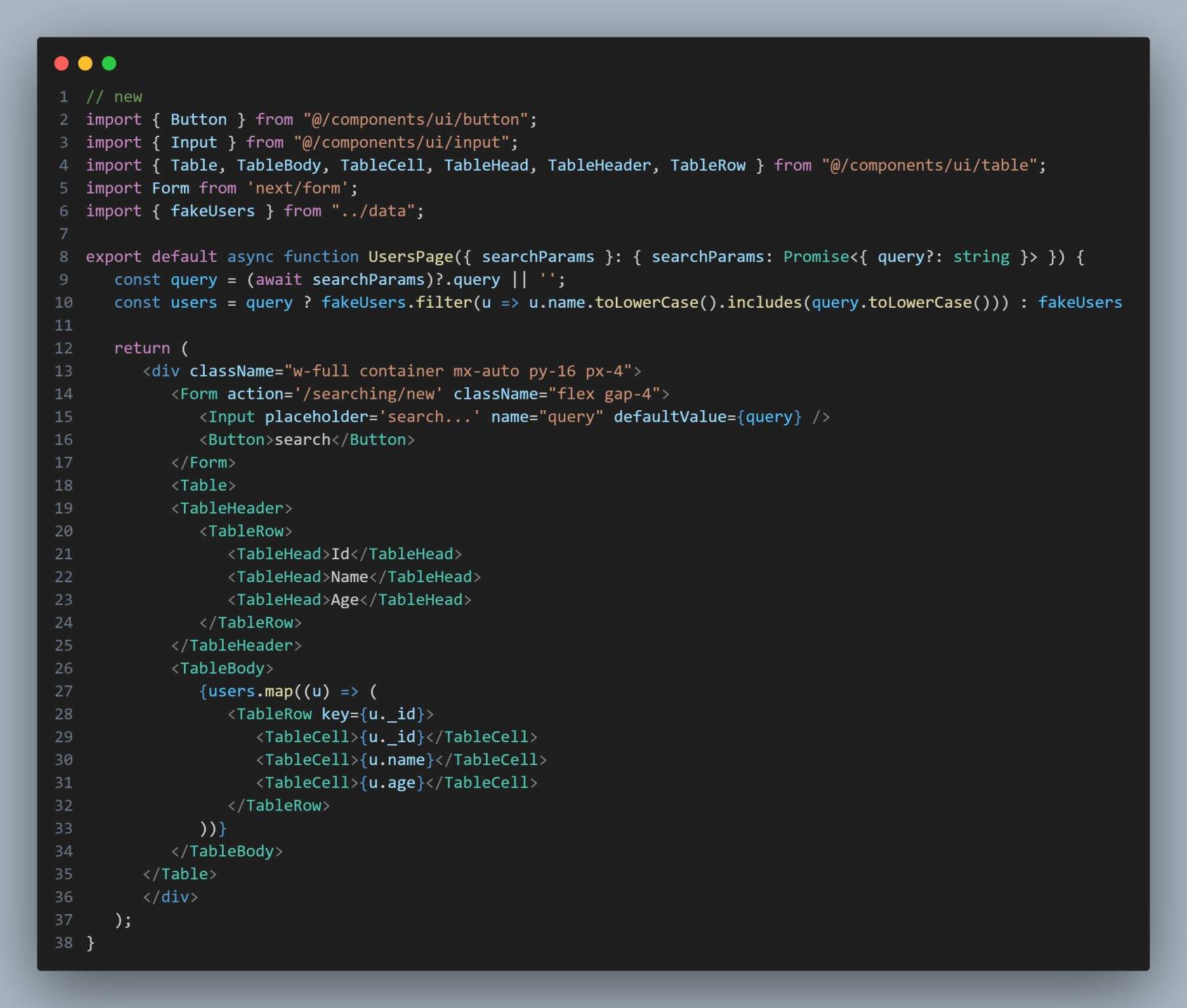
Task: Click the {u.name} expression
Action: [x=397, y=760]
